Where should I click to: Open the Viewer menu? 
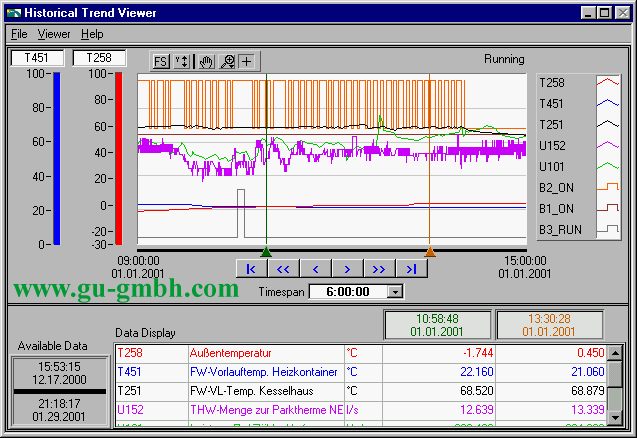54,34
